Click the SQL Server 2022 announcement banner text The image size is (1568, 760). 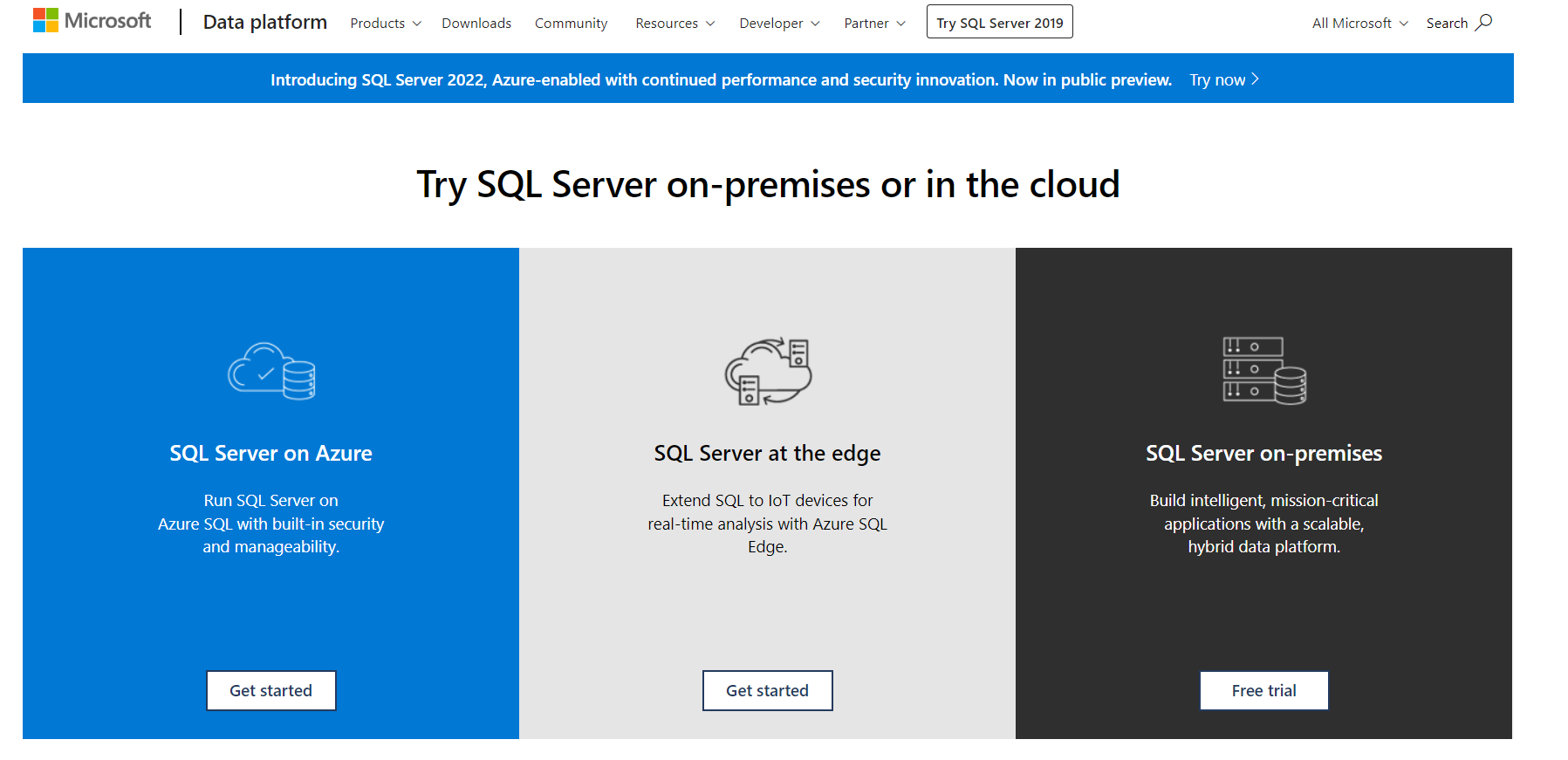(x=721, y=79)
